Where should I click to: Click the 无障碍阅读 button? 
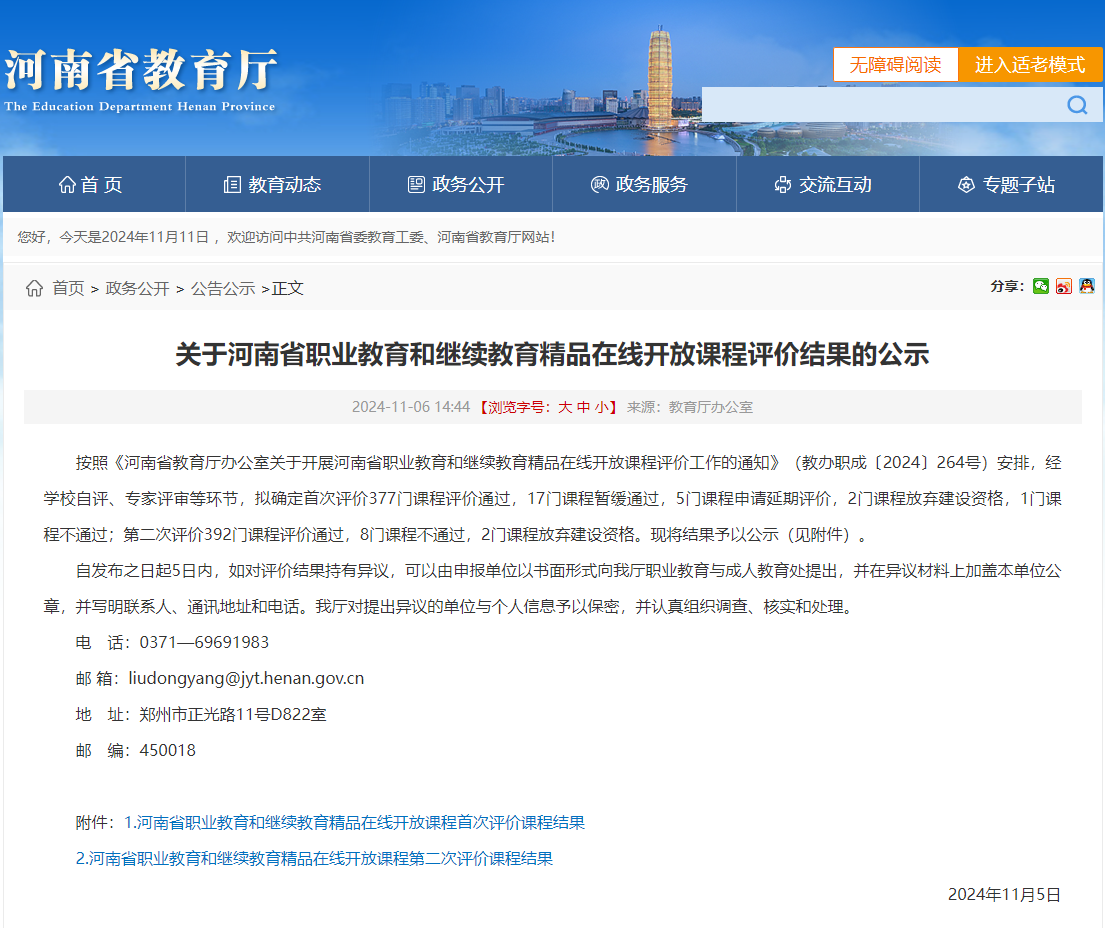pos(895,65)
